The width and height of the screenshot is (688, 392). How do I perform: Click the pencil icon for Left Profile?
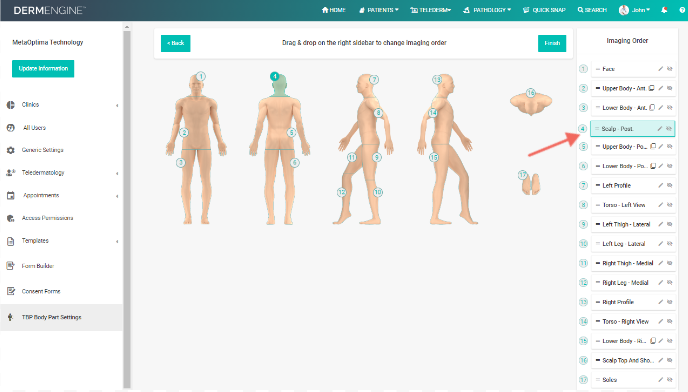[660, 186]
